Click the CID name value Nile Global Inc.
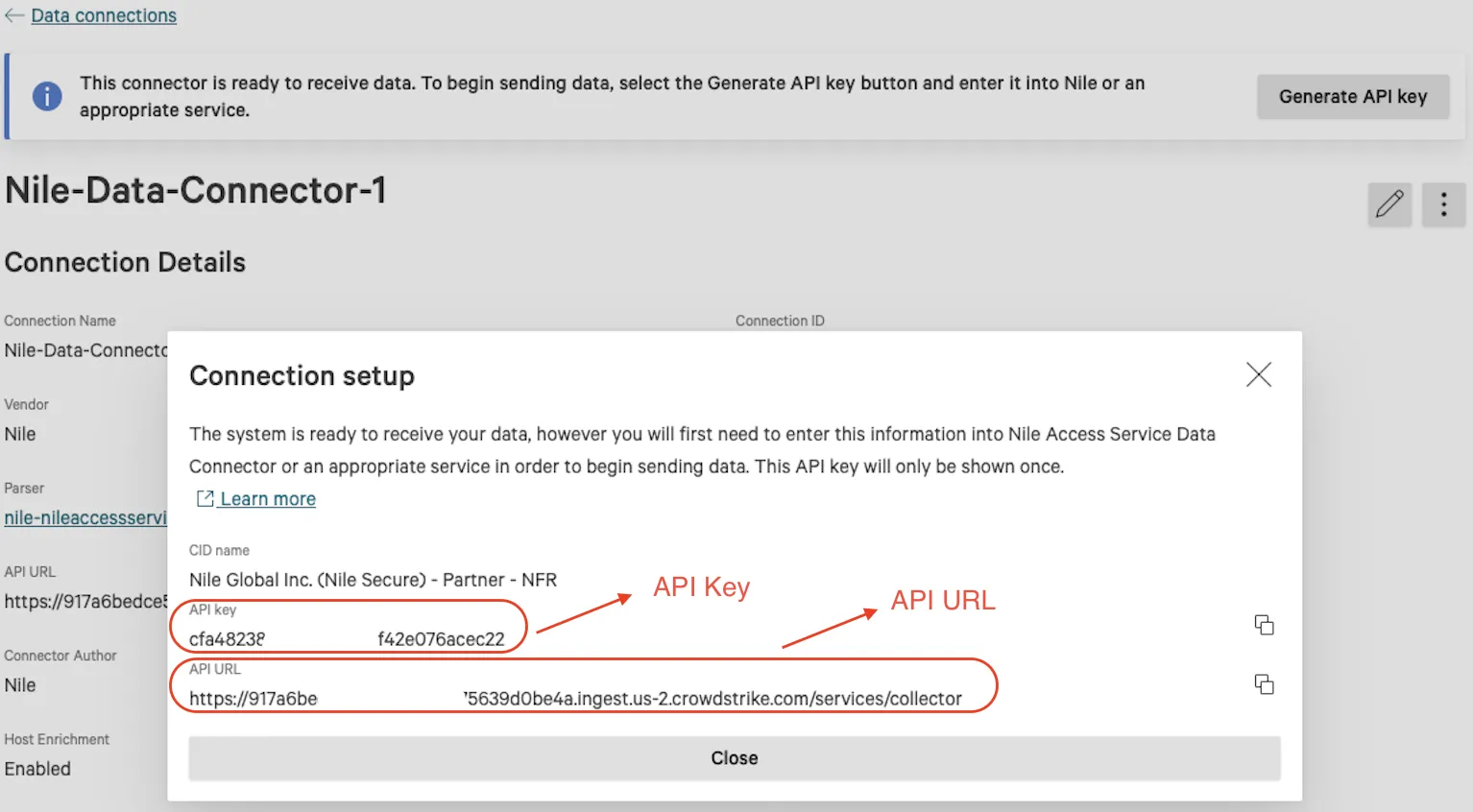Viewport: 1473px width, 812px height. 373,580
